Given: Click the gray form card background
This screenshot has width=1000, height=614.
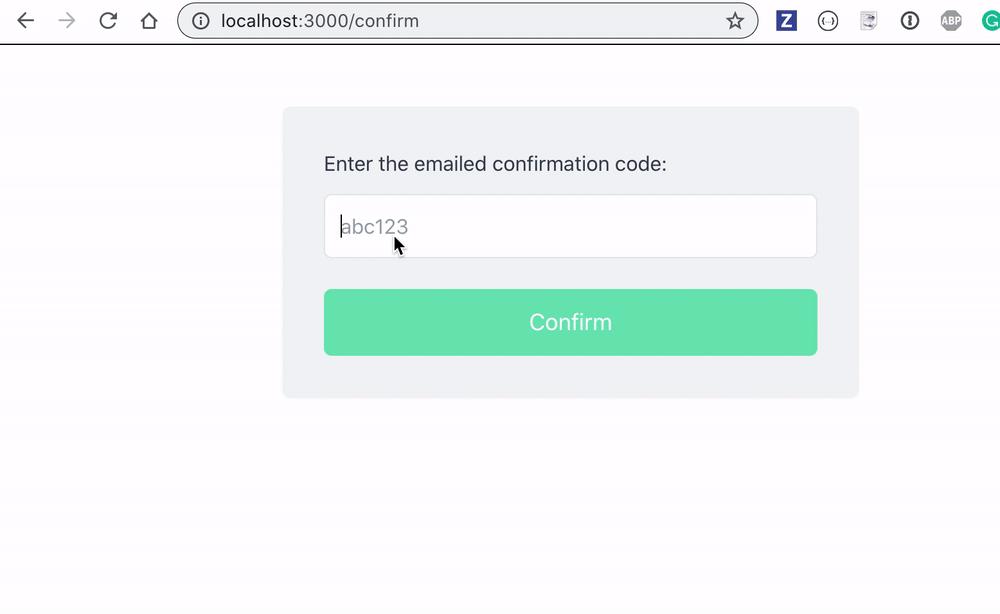Looking at the screenshot, I should (570, 377).
